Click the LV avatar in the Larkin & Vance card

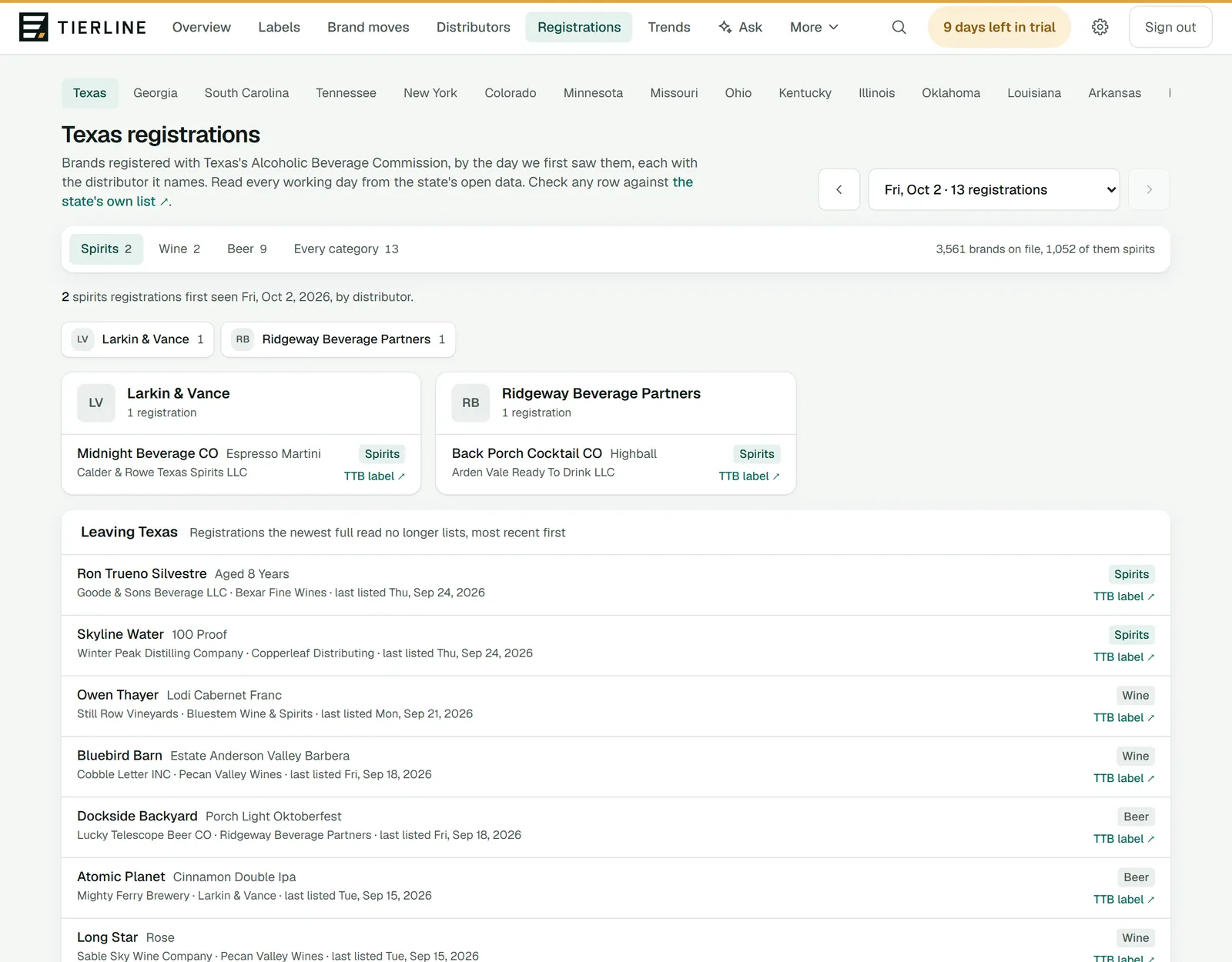click(x=96, y=403)
